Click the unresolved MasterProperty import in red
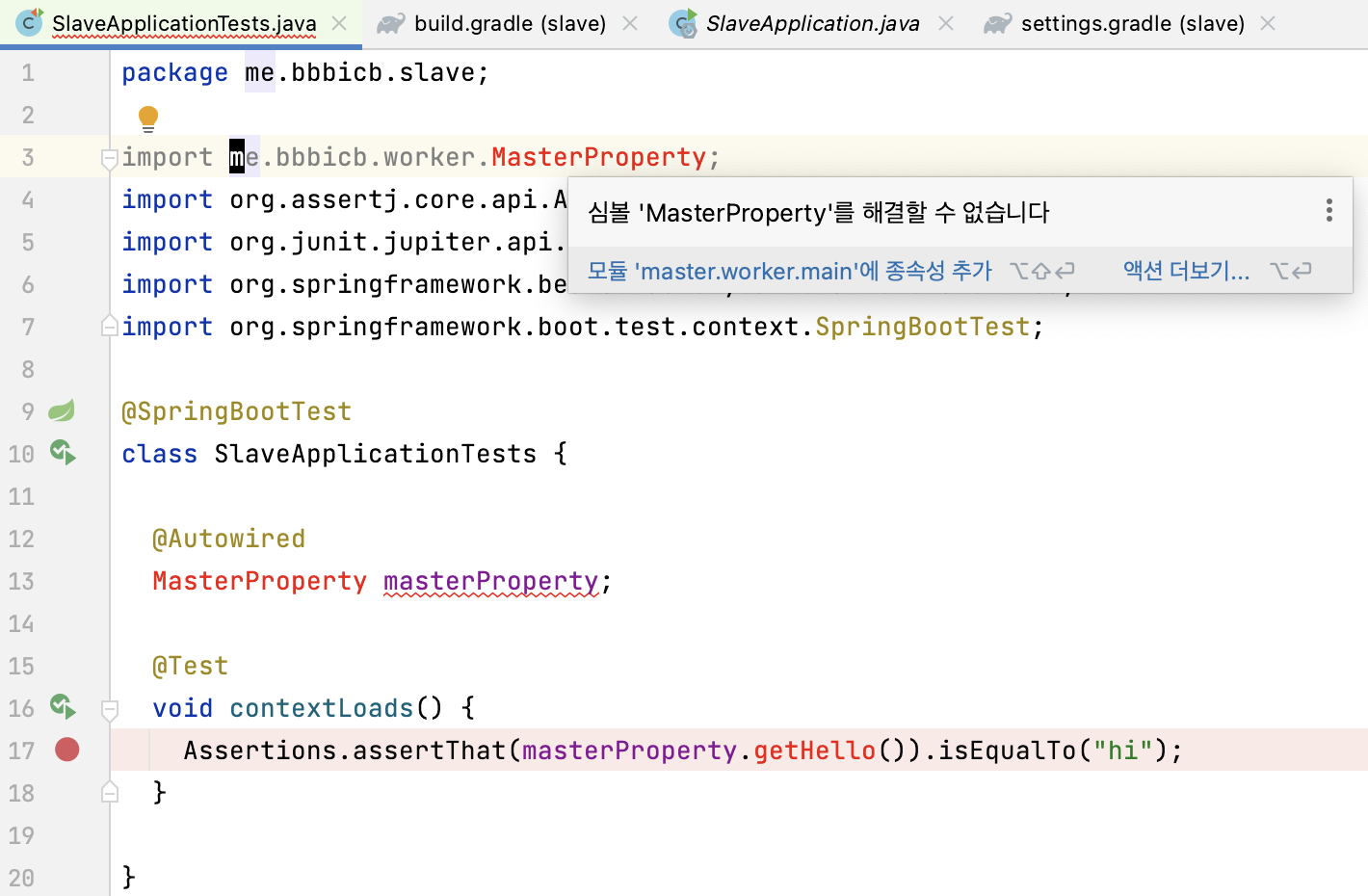1368x896 pixels. (599, 157)
